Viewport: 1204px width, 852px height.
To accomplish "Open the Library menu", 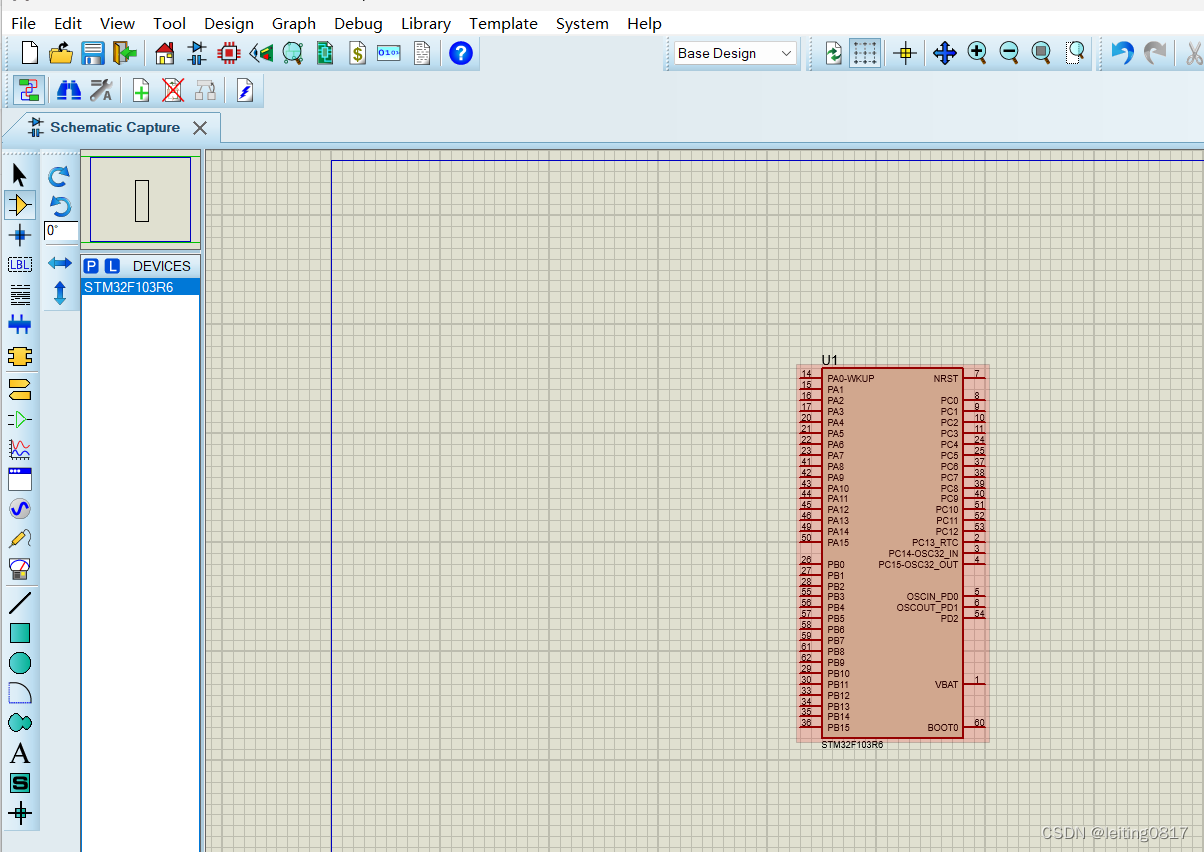I will 425,23.
